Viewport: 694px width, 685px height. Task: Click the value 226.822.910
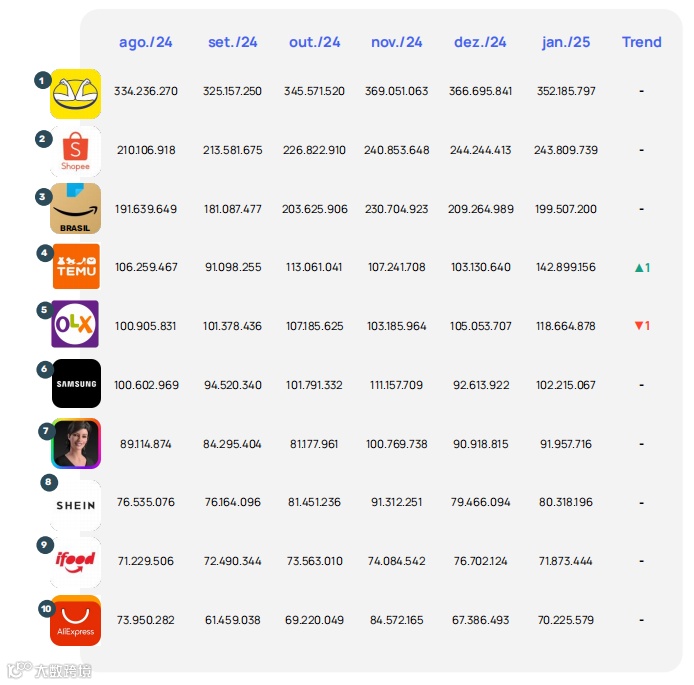(315, 150)
